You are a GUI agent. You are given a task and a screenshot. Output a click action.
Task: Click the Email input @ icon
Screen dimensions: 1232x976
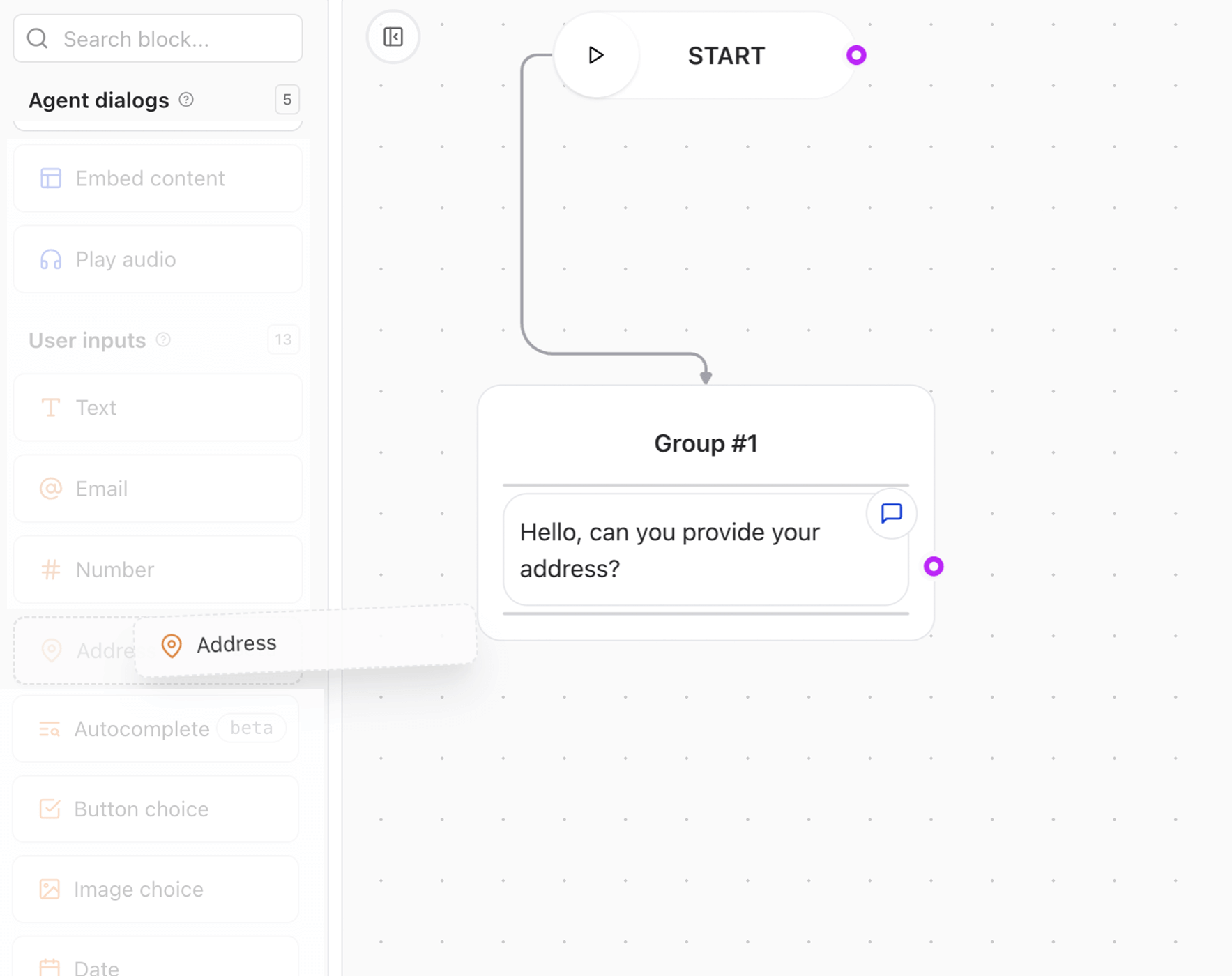click(50, 489)
